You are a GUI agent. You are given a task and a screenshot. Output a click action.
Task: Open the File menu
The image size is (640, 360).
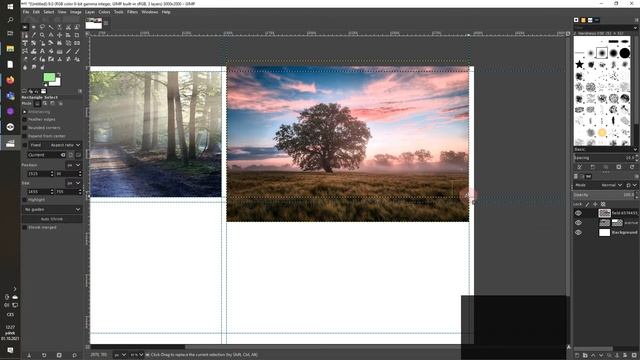pyautogui.click(x=26, y=12)
